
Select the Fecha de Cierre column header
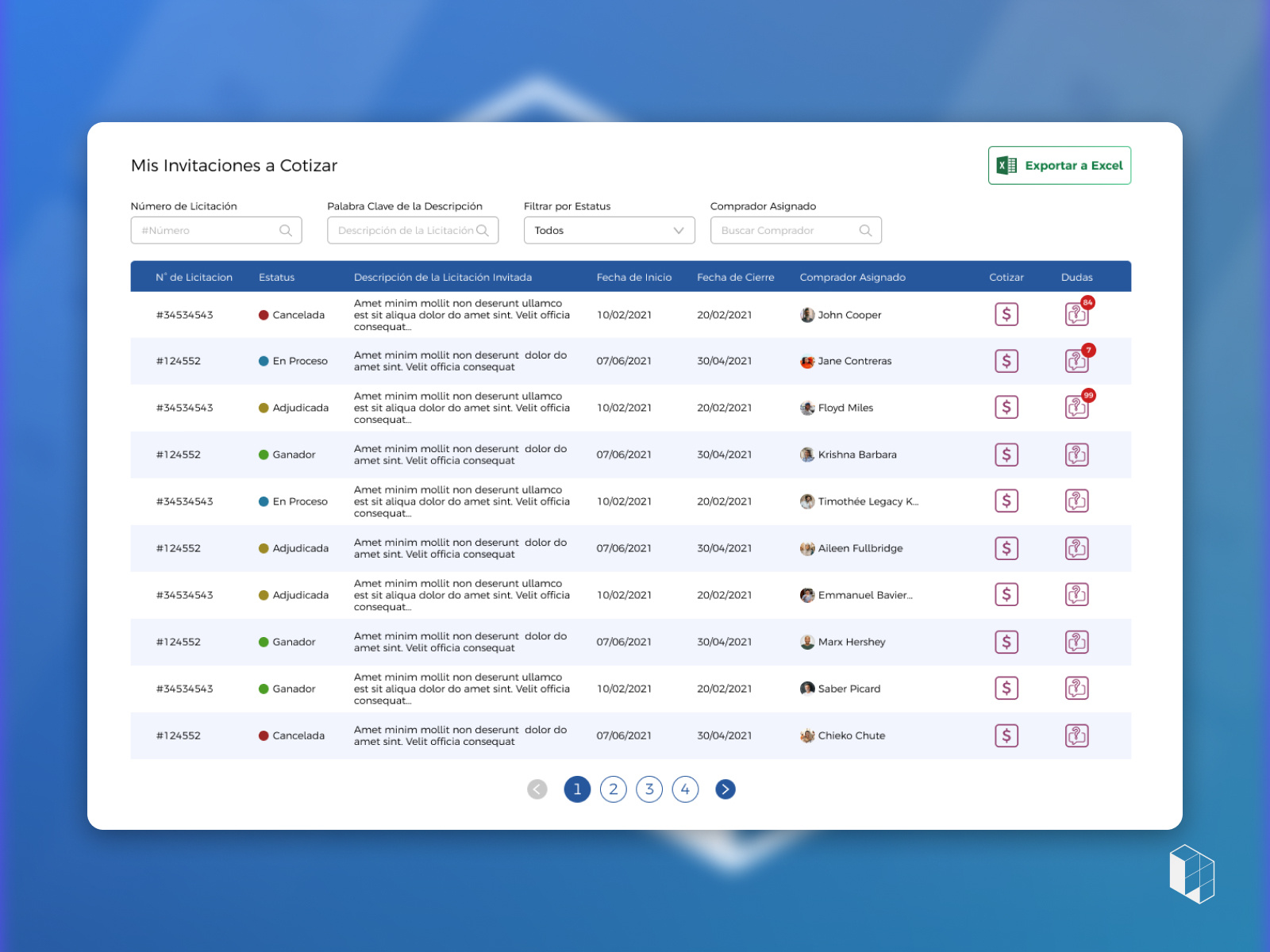[735, 277]
